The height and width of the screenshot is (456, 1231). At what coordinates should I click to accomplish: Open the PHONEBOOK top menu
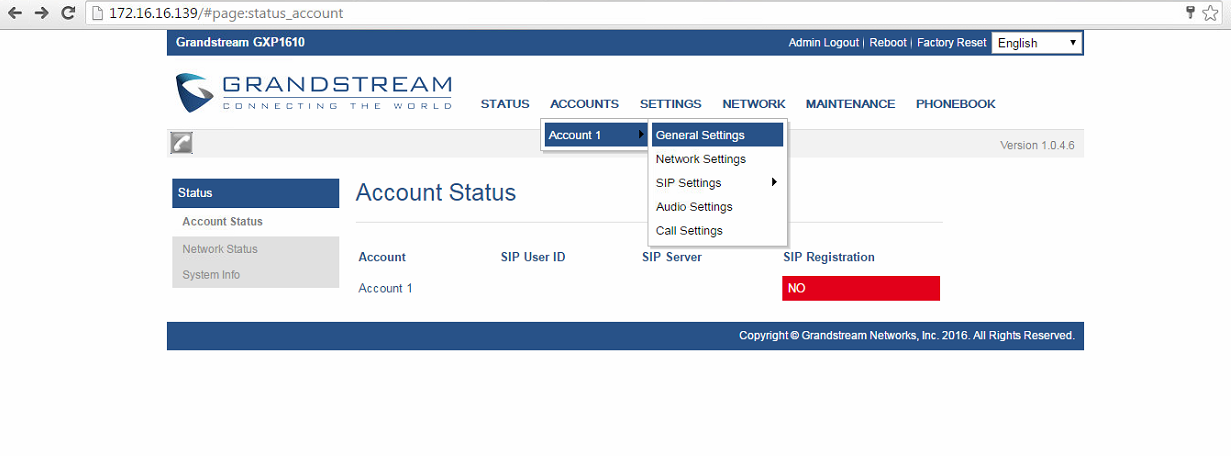click(x=956, y=104)
